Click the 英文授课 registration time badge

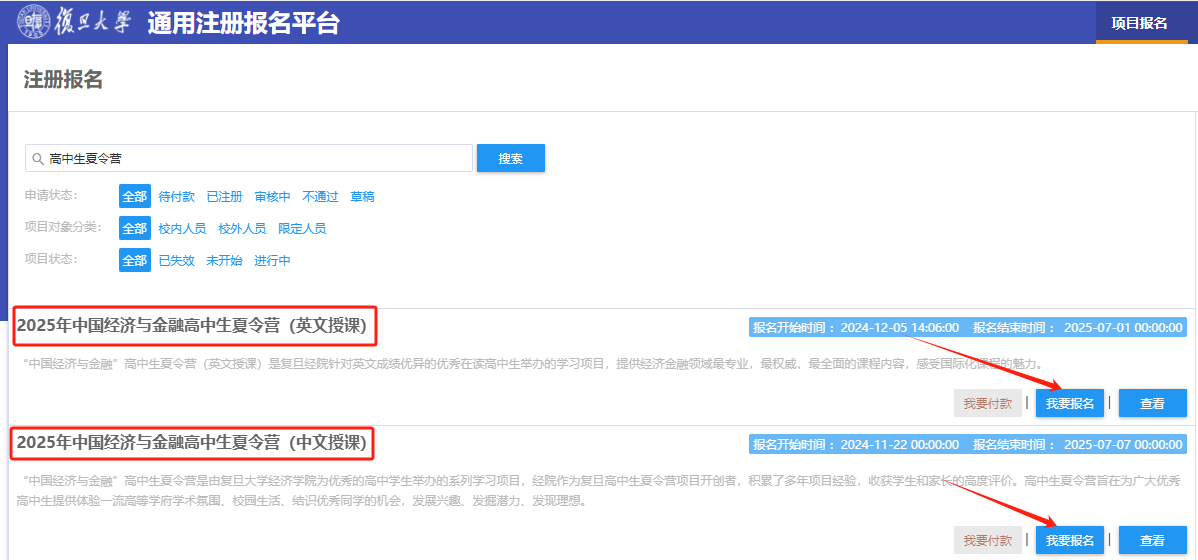967,328
